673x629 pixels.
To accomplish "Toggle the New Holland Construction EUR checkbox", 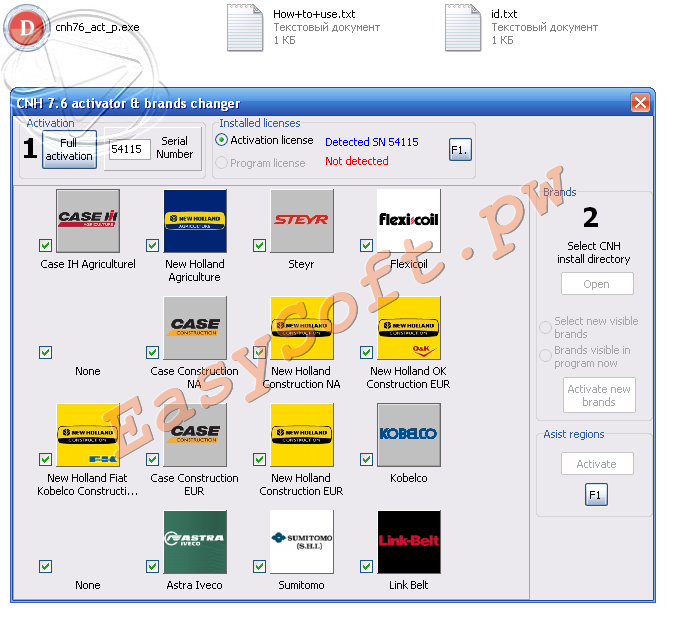I will (259, 459).
